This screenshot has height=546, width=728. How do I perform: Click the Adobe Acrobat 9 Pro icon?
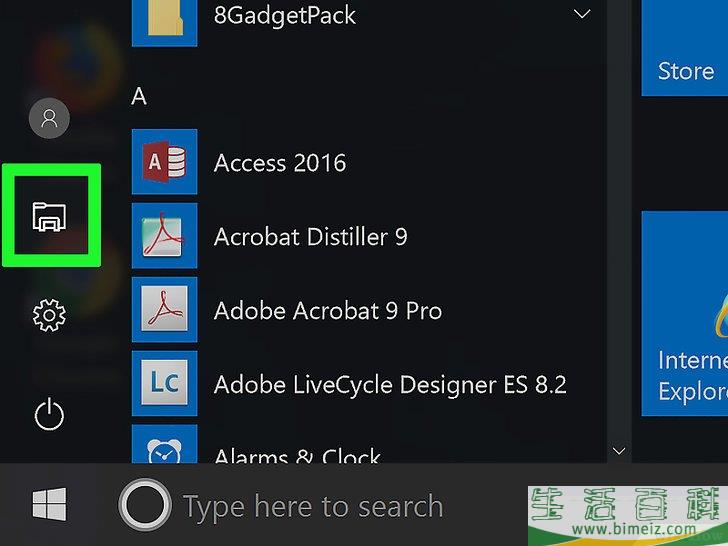[x=164, y=309]
